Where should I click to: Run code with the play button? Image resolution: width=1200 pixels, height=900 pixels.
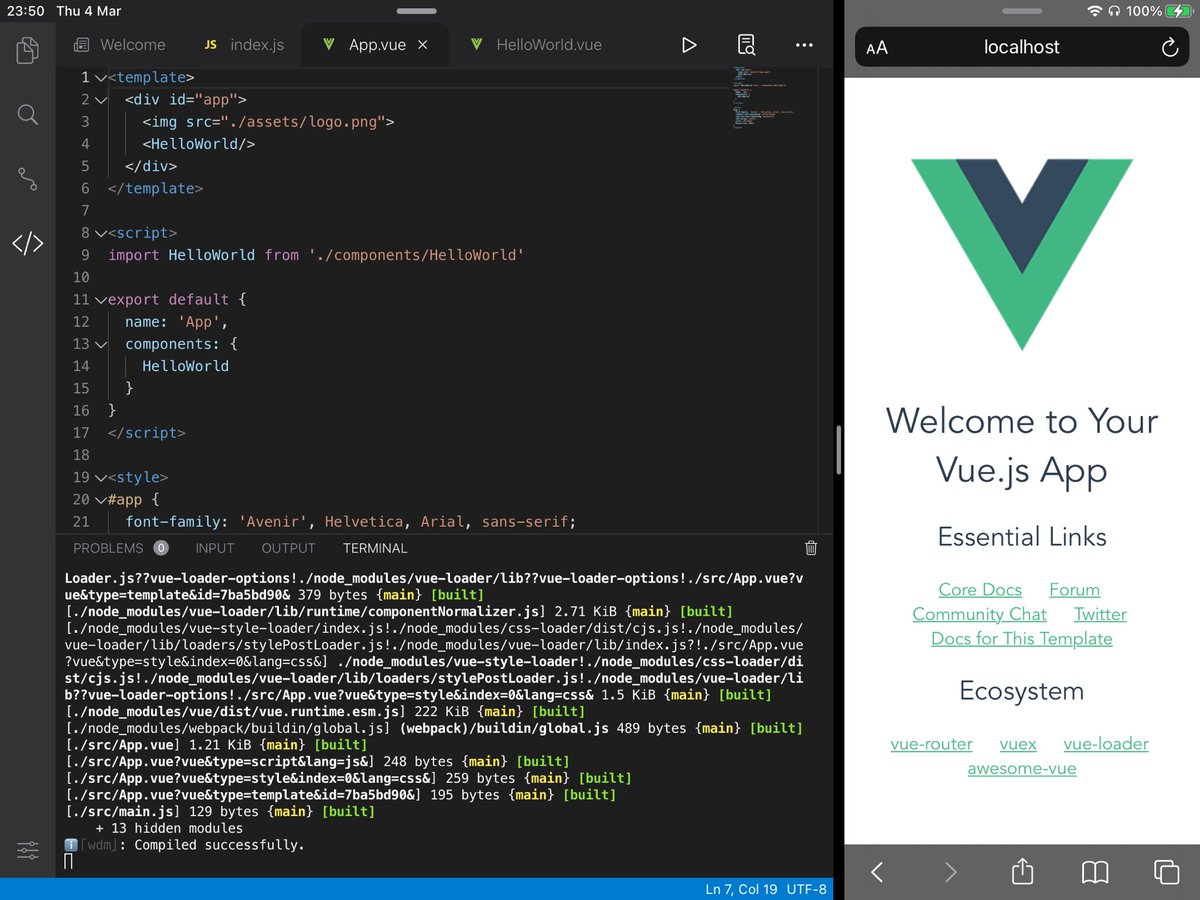tap(689, 45)
